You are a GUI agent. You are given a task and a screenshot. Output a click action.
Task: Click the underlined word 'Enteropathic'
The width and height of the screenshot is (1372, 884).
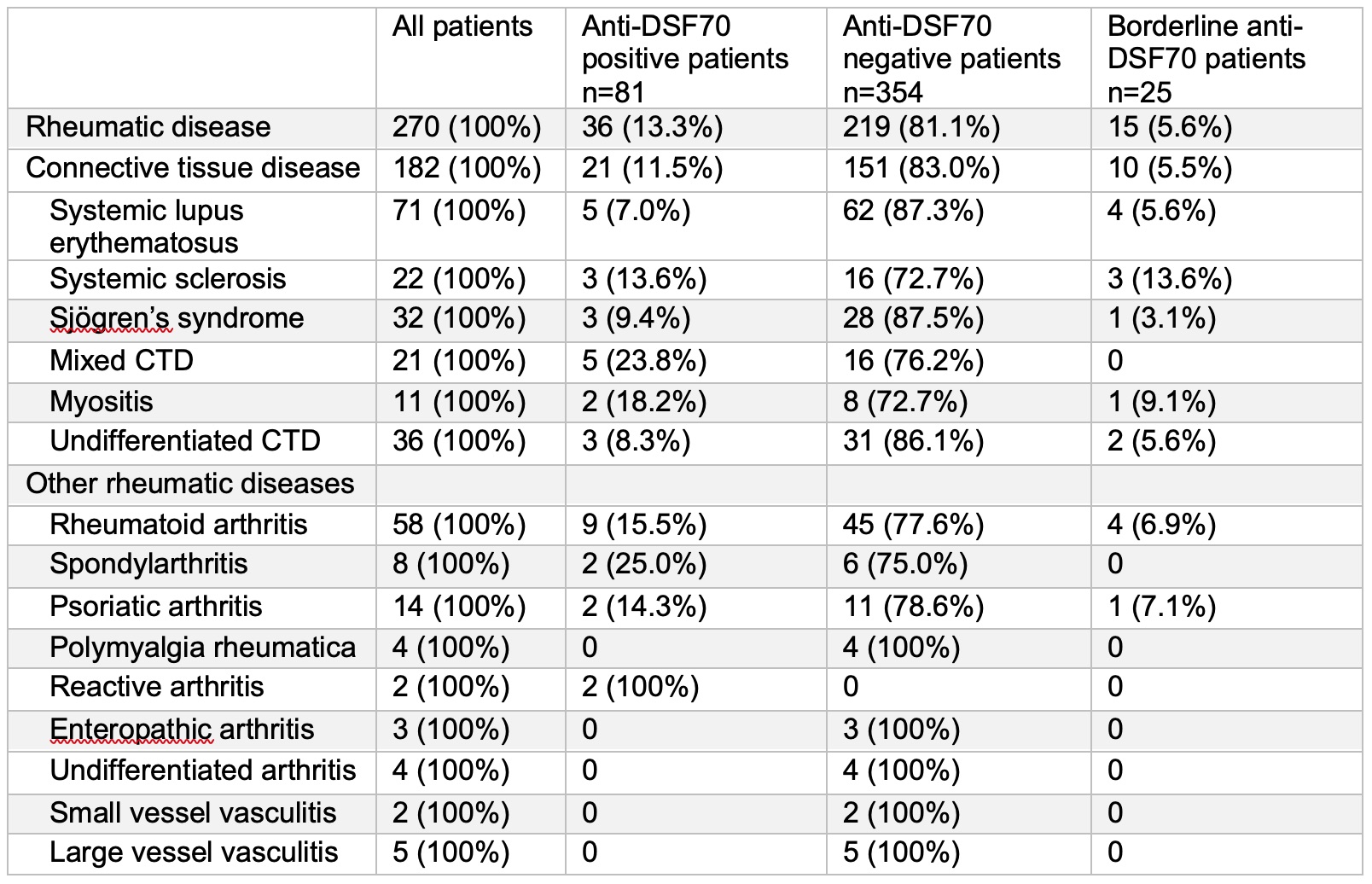[131, 730]
